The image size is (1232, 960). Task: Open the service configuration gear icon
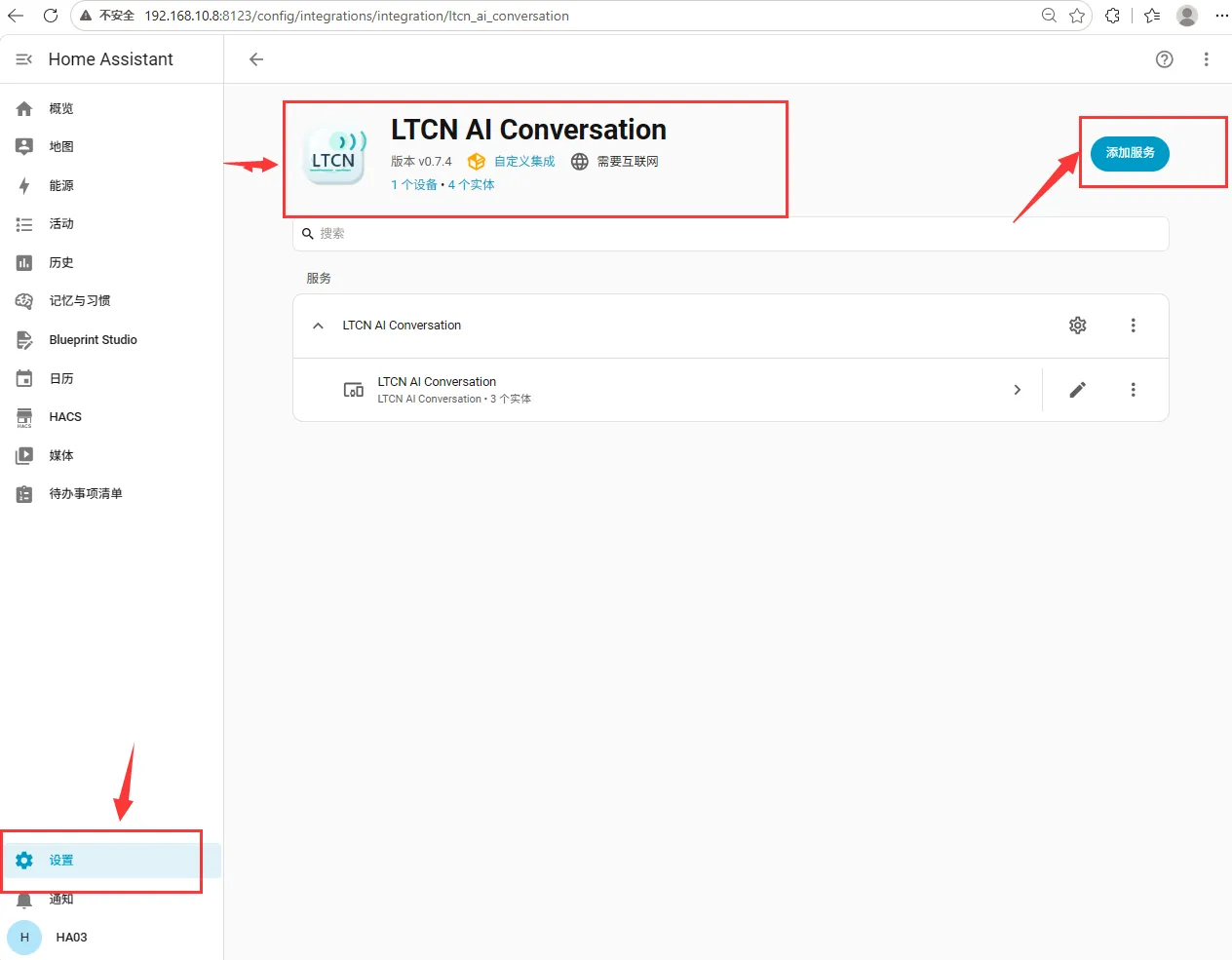tap(1077, 326)
